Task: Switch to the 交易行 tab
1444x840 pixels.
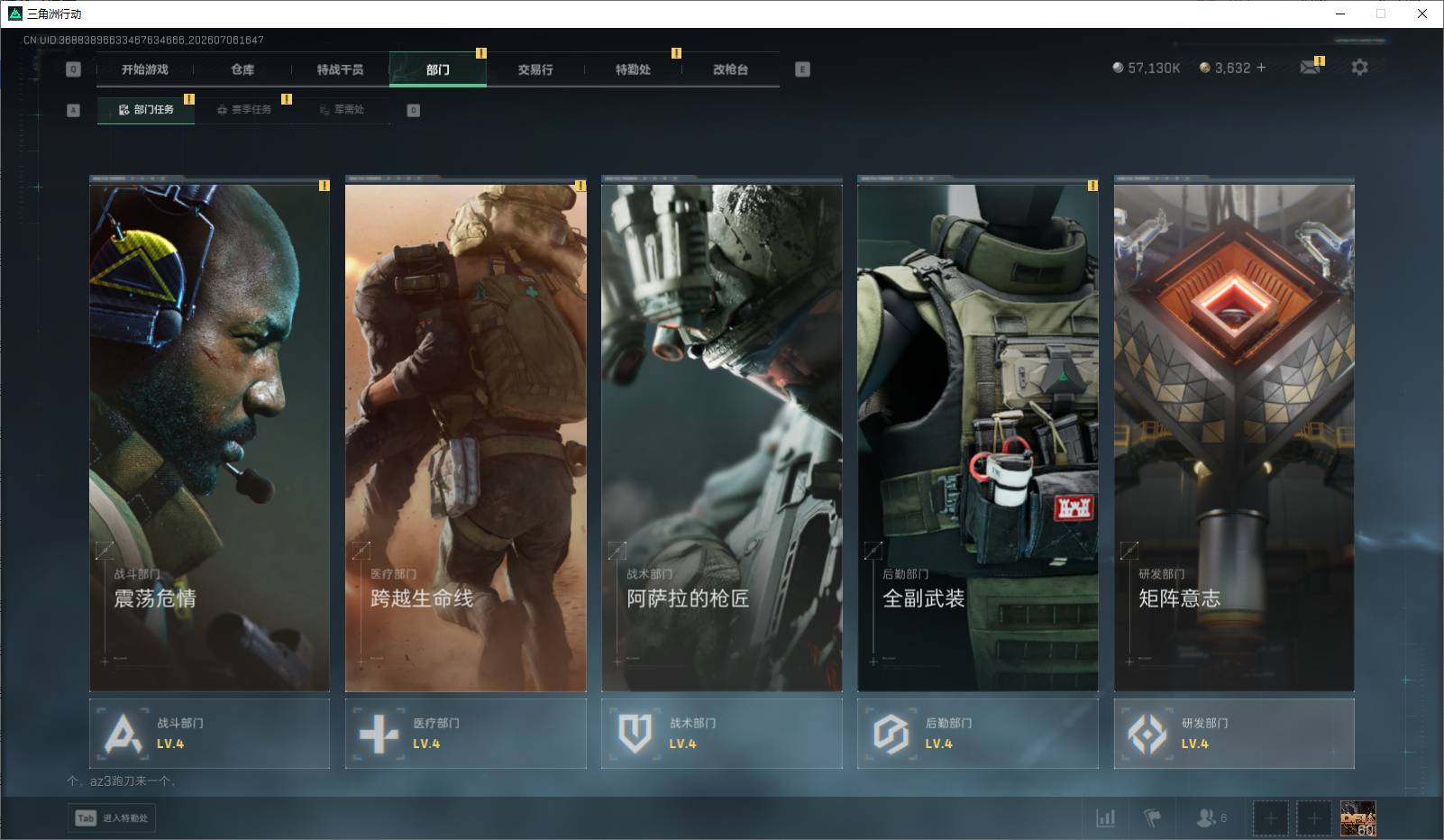Action: pos(535,69)
